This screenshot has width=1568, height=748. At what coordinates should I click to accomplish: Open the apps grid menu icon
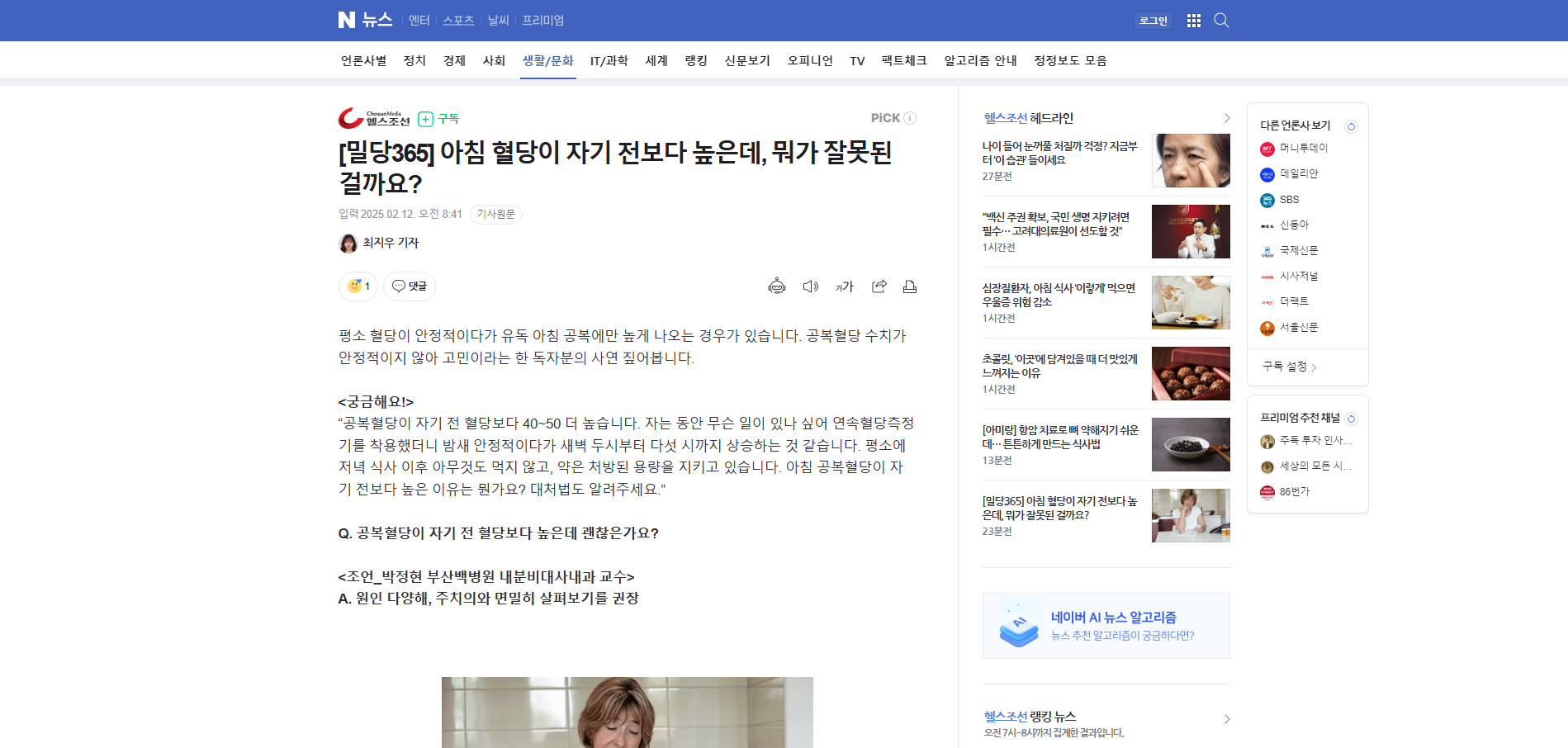[x=1193, y=21]
